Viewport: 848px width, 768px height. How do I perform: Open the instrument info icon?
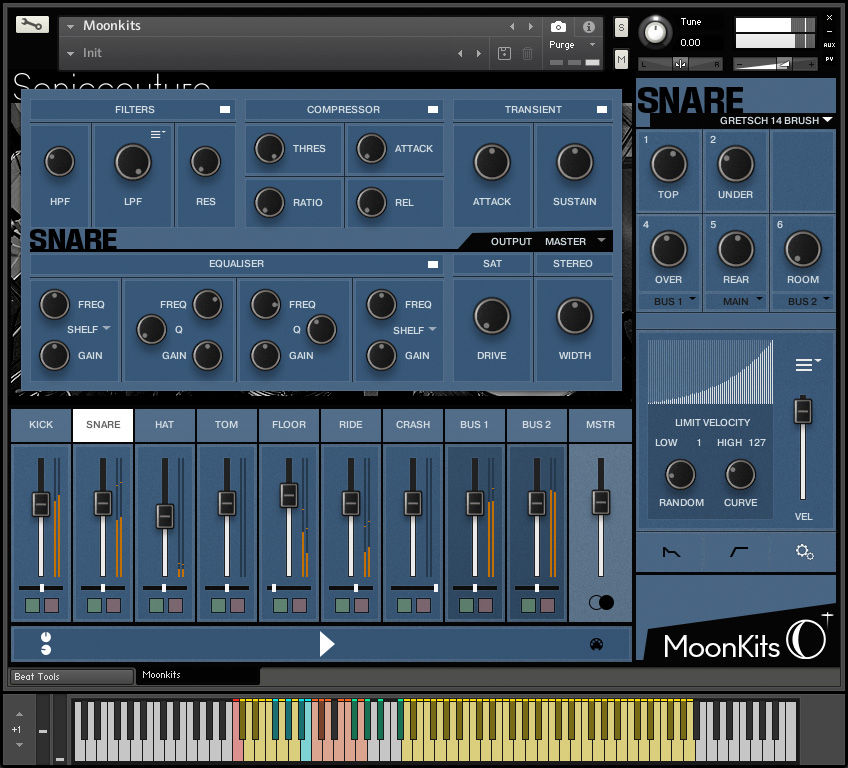[x=589, y=27]
